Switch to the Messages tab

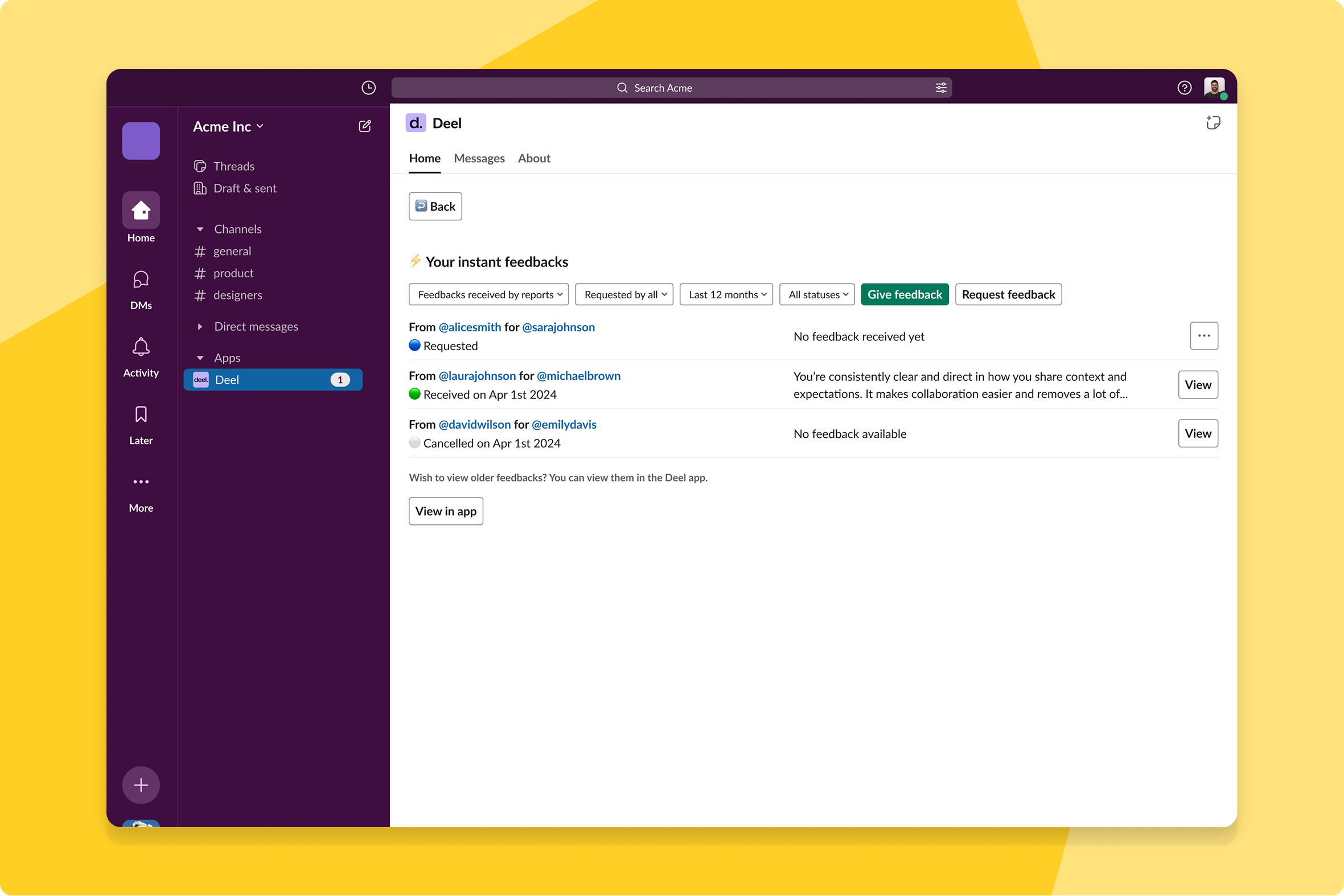tap(479, 158)
